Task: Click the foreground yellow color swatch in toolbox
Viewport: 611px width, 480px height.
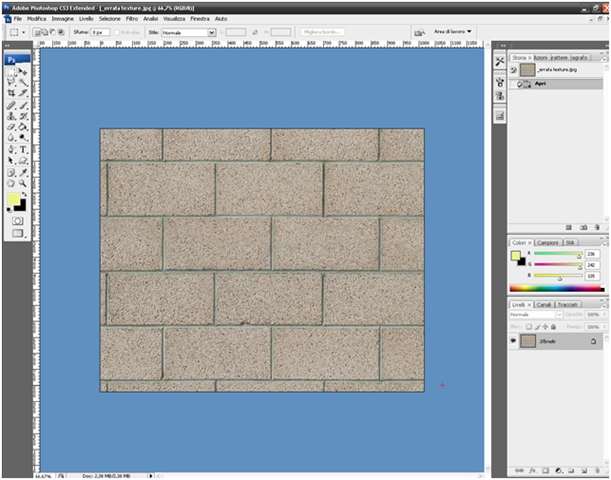Action: (13, 200)
